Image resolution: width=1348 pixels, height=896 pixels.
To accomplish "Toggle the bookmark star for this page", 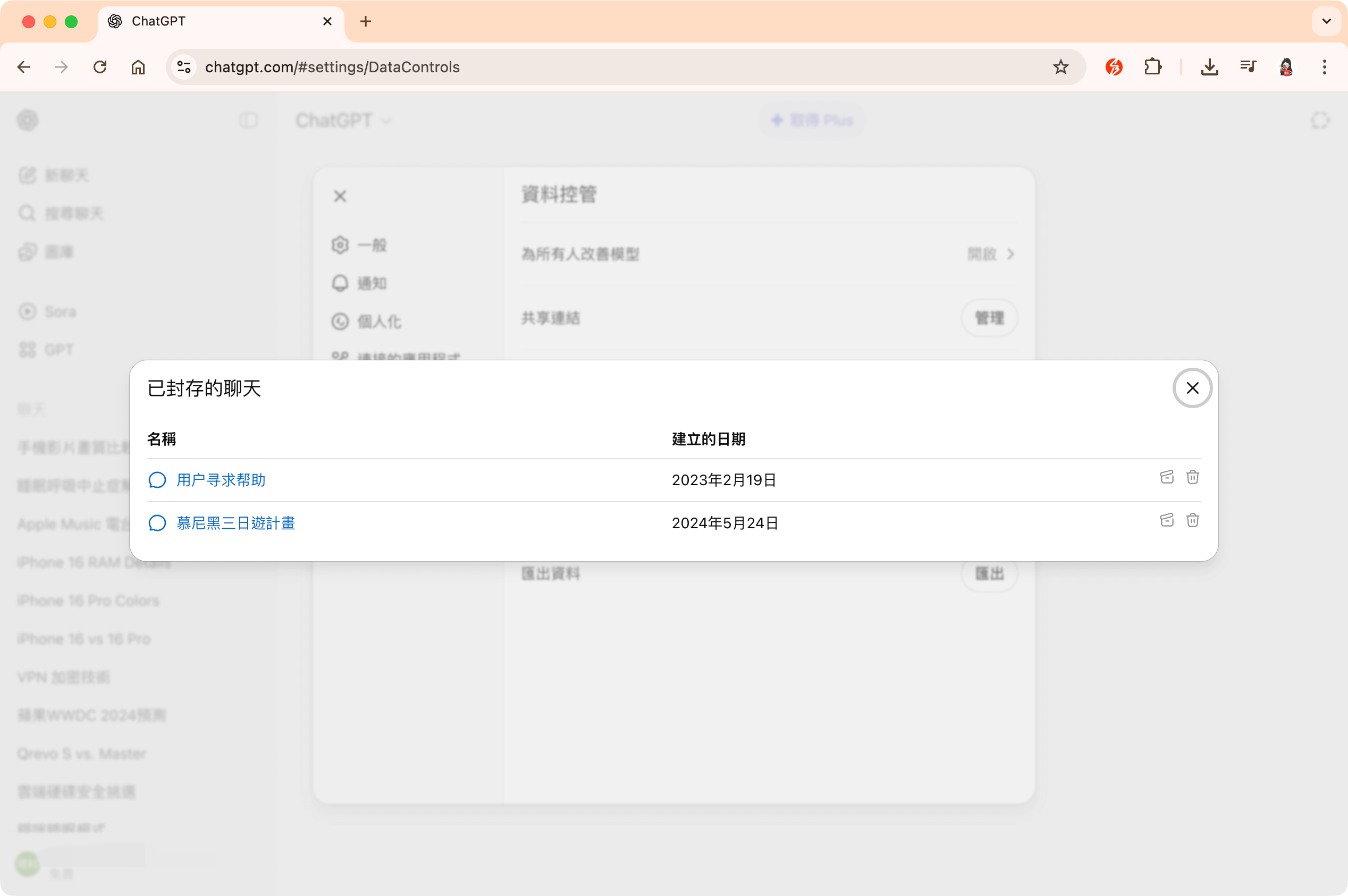I will (x=1061, y=67).
